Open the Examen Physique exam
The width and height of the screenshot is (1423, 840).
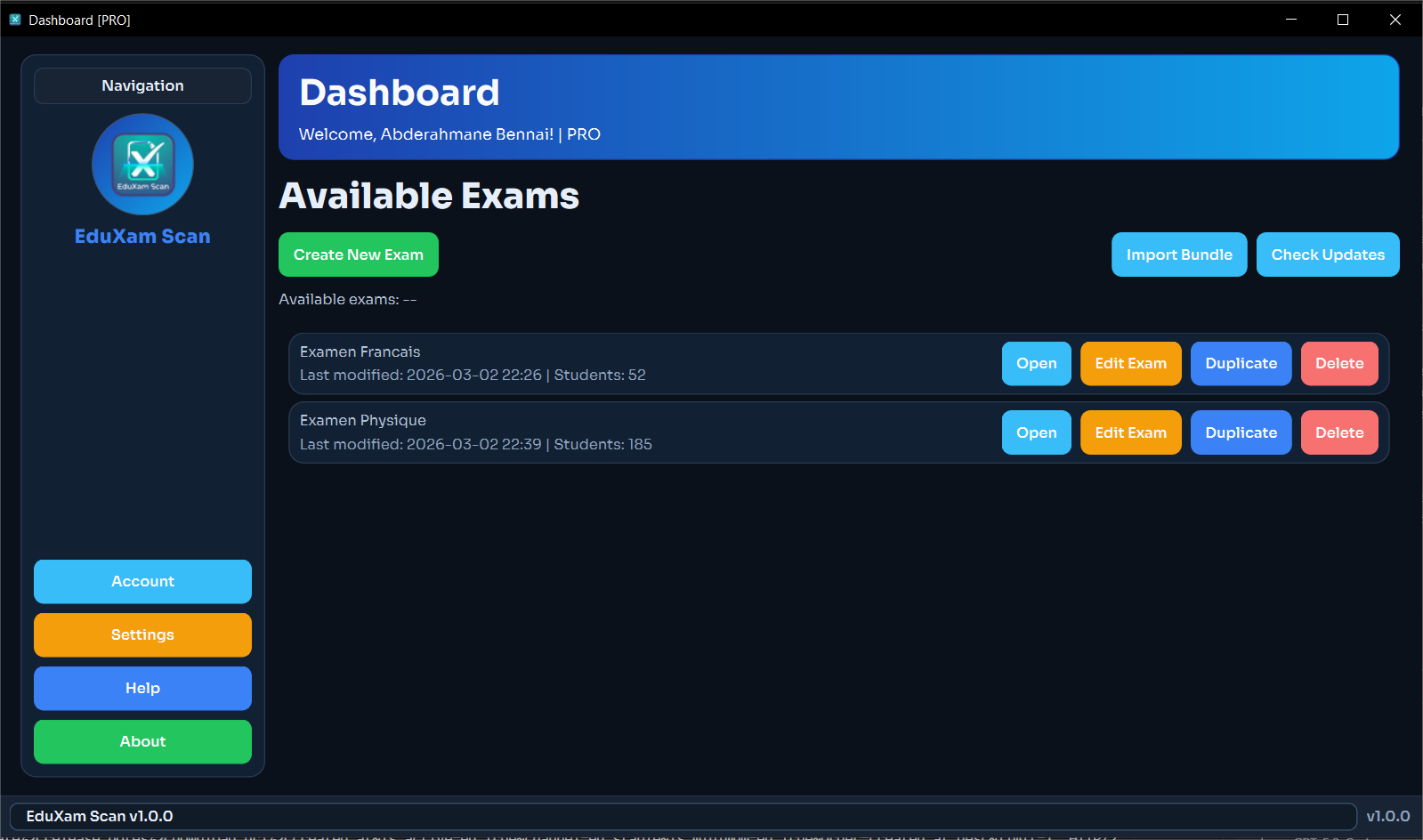pos(1036,432)
